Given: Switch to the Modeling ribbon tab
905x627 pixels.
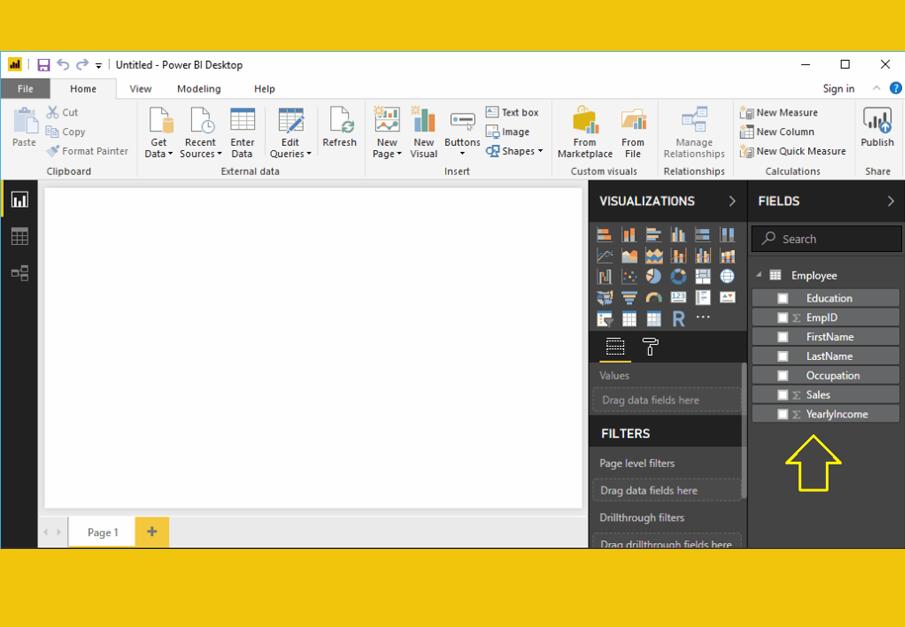Looking at the screenshot, I should click(199, 89).
